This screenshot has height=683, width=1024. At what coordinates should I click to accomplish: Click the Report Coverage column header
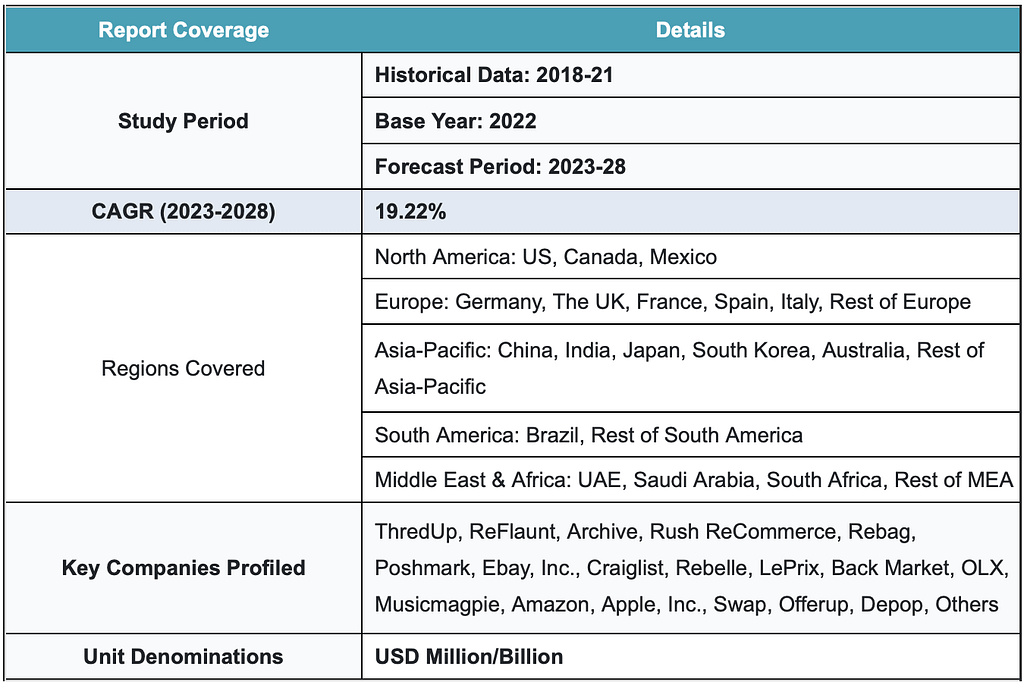[x=183, y=30]
